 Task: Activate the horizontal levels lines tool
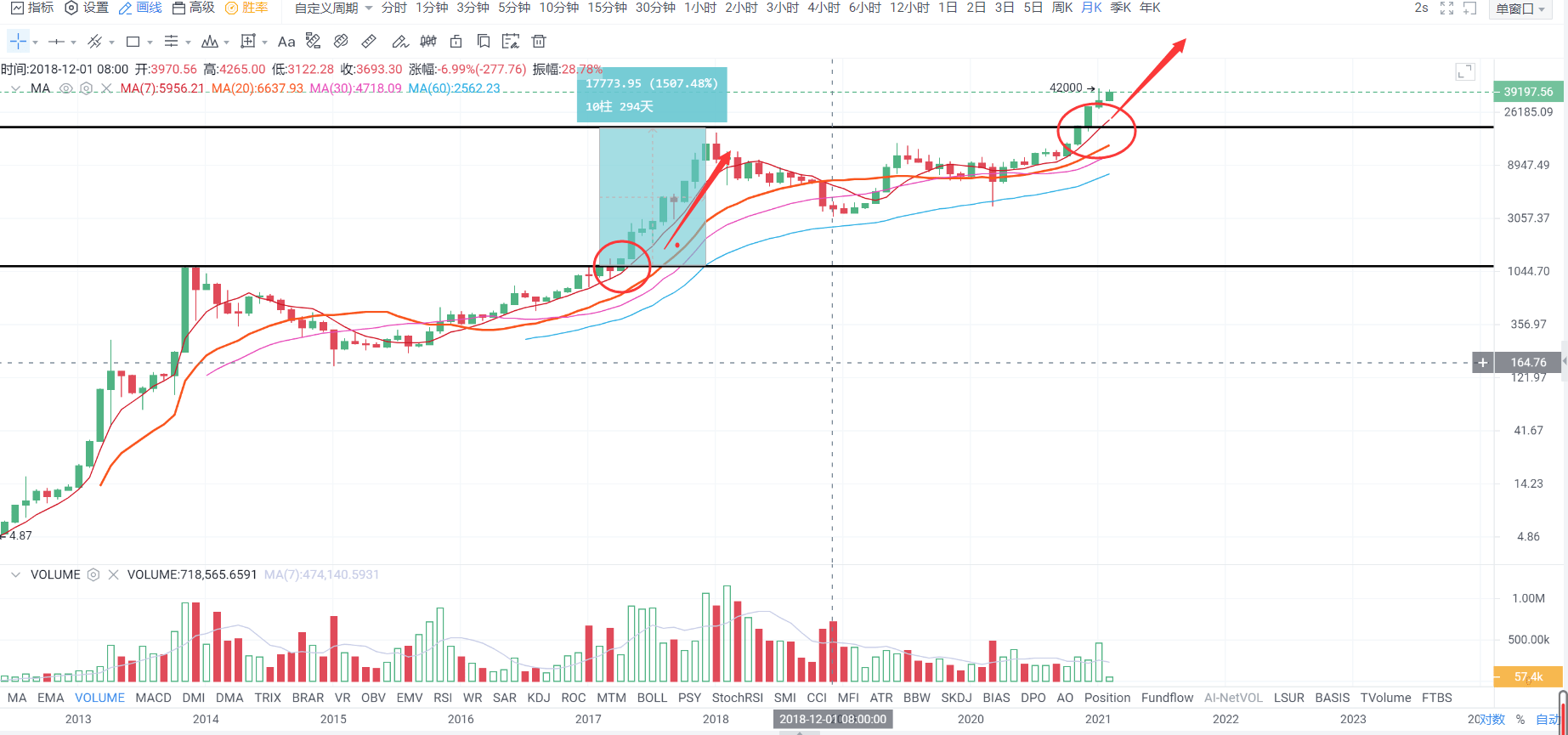pos(171,41)
